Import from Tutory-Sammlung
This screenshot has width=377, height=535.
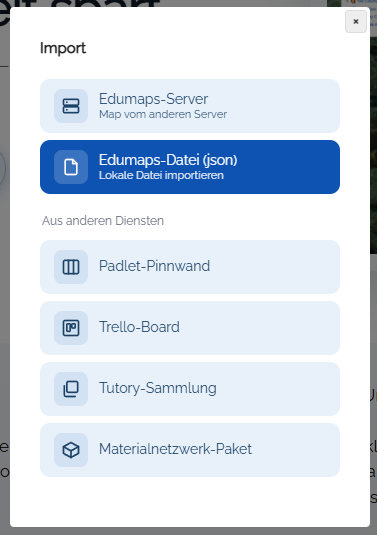[x=190, y=389]
